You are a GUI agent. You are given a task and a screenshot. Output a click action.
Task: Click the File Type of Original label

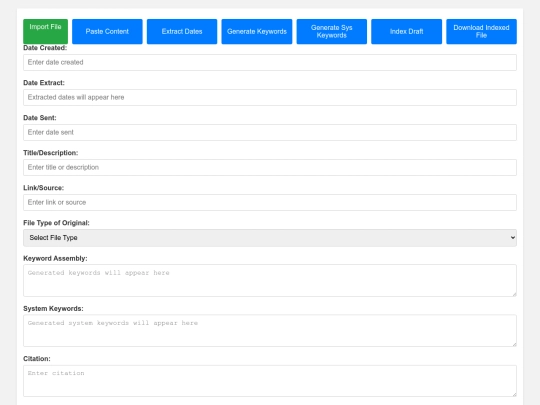56,223
